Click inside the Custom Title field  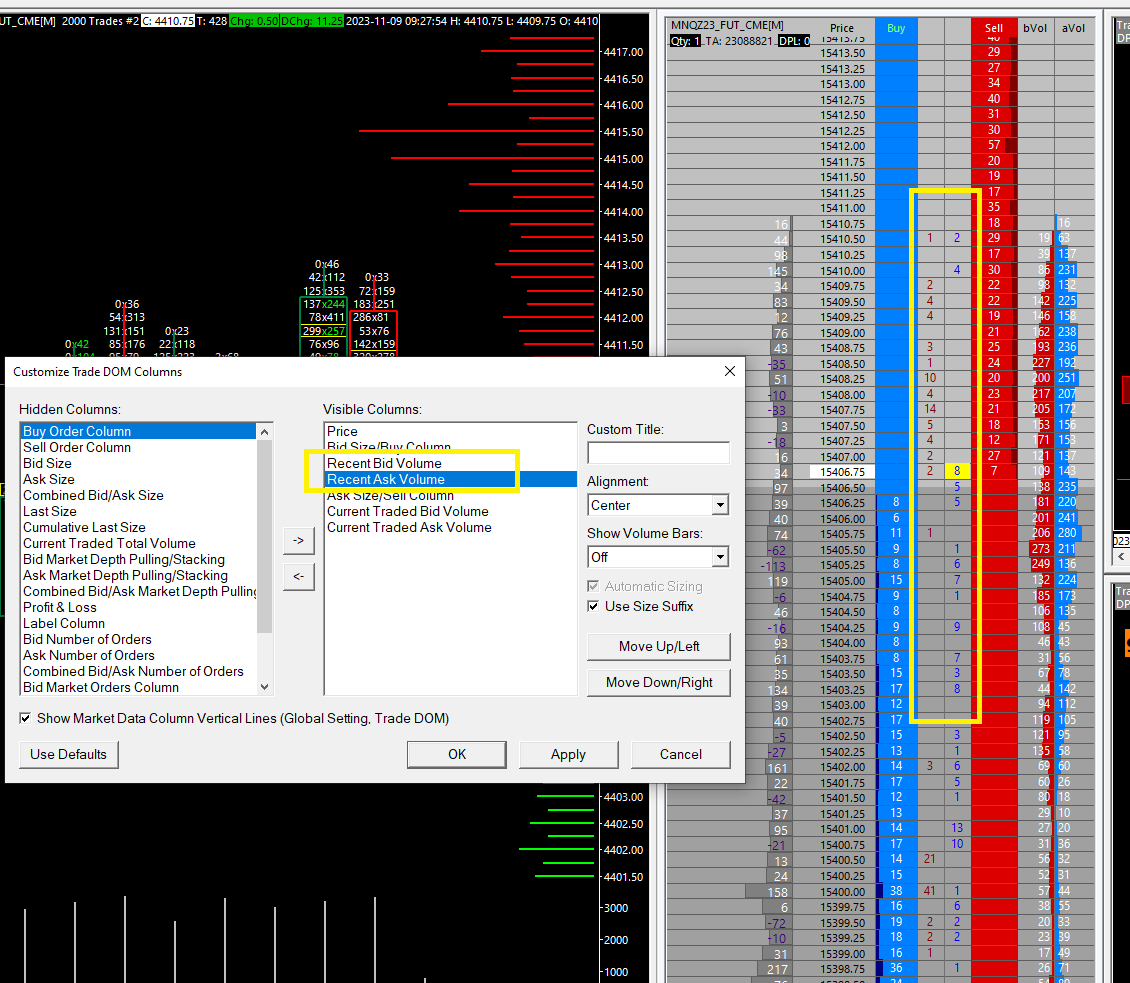tap(658, 453)
